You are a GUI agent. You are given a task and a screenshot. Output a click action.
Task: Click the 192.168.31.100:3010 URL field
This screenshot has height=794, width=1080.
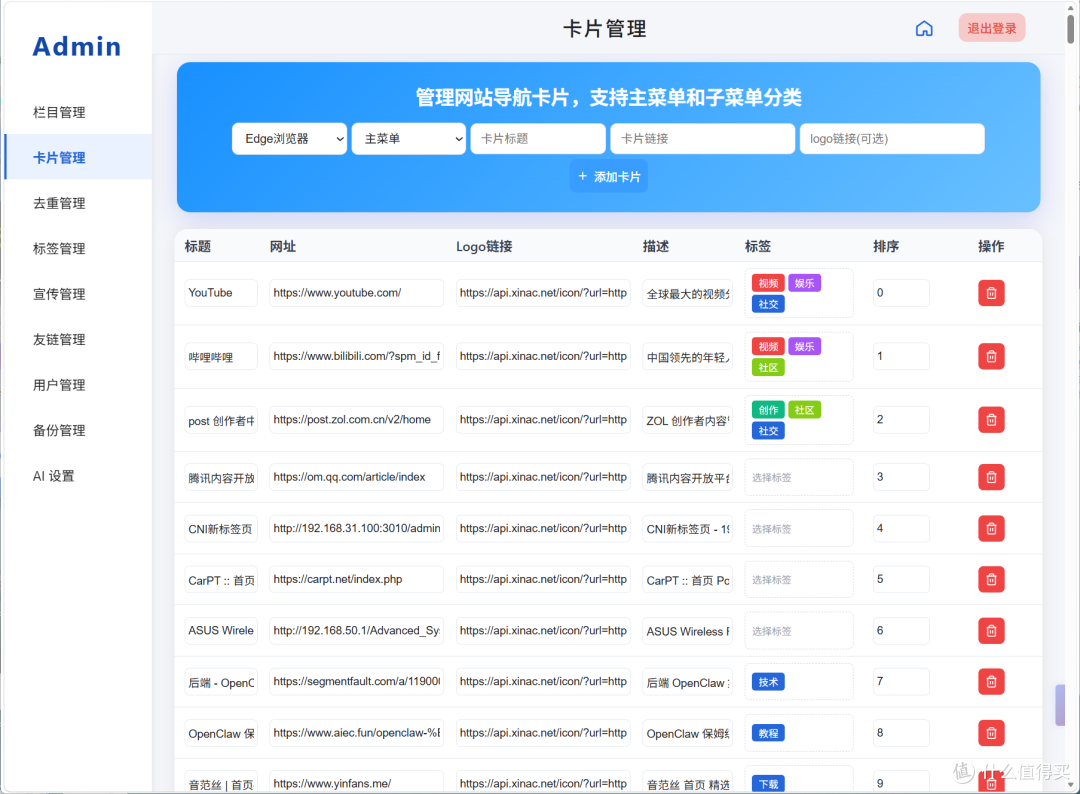pyautogui.click(x=357, y=528)
